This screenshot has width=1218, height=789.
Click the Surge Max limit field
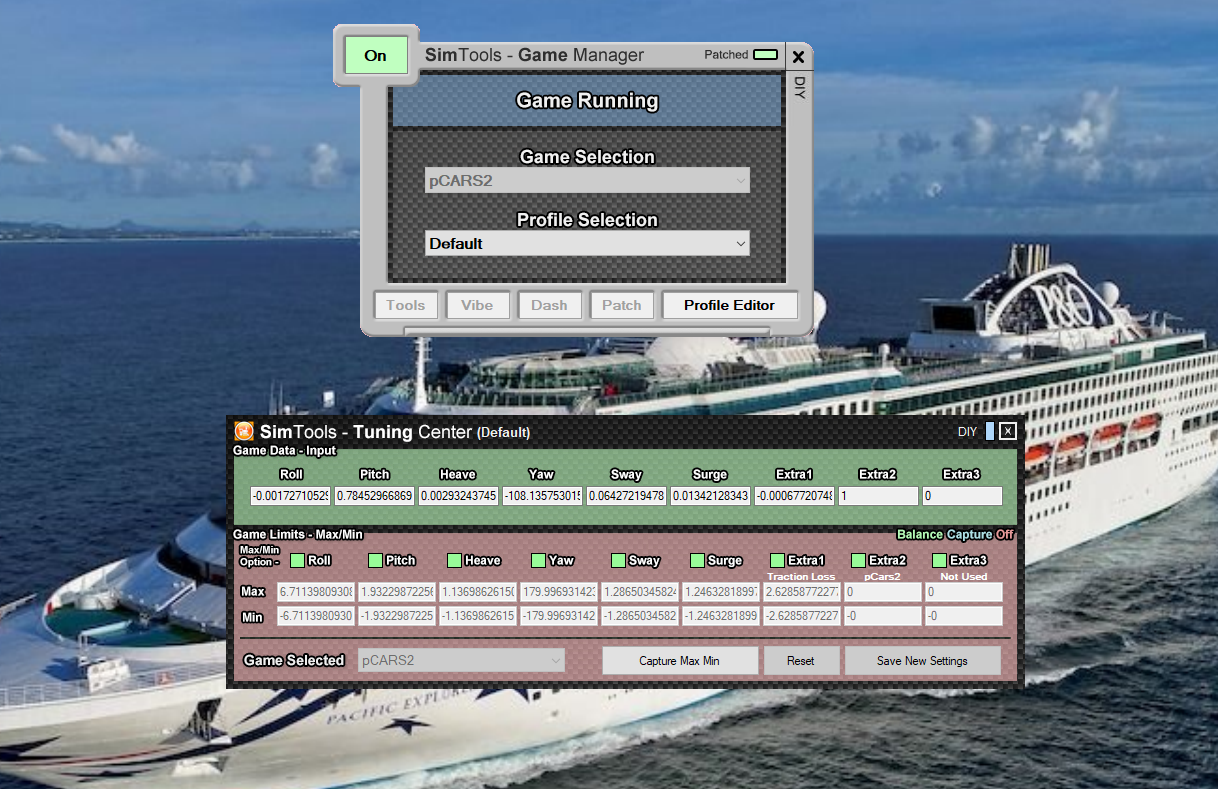pyautogui.click(x=720, y=592)
